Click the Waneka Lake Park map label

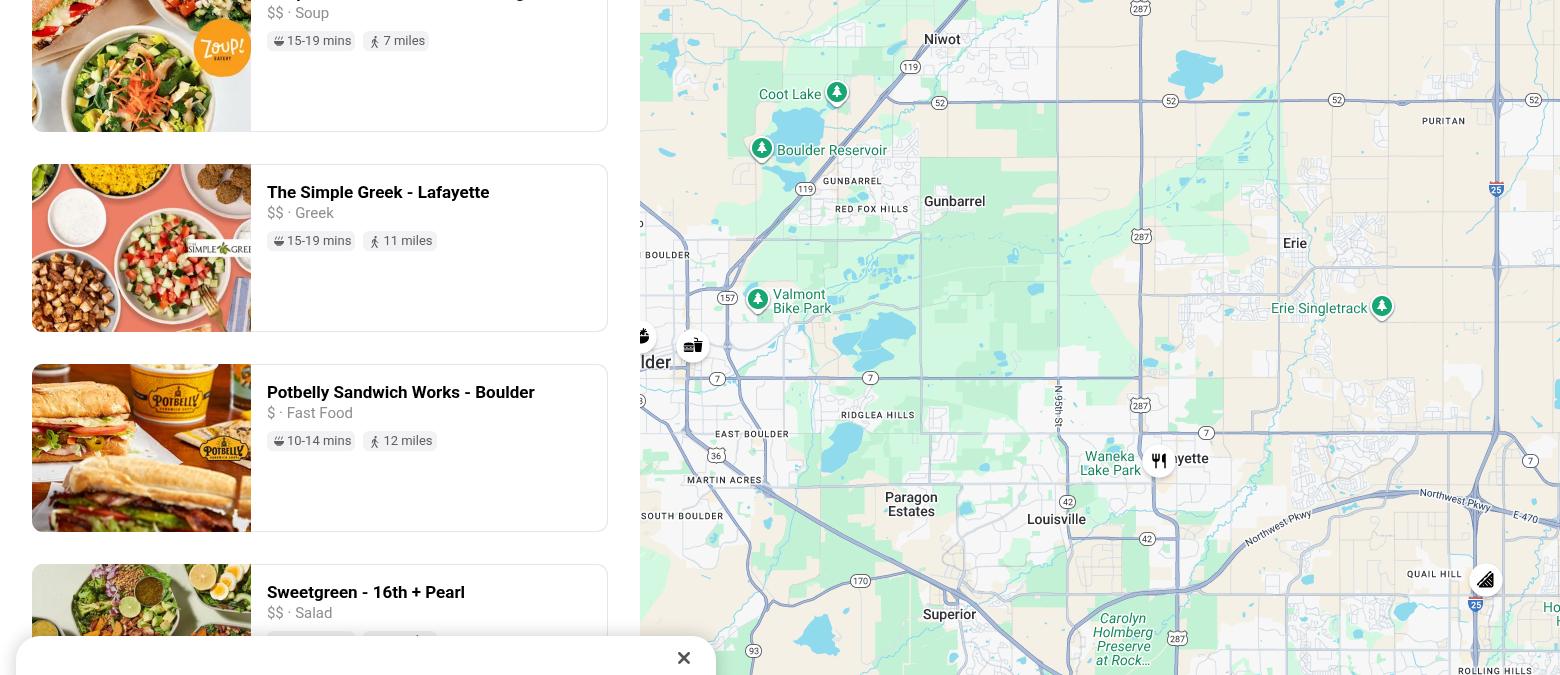point(1111,463)
